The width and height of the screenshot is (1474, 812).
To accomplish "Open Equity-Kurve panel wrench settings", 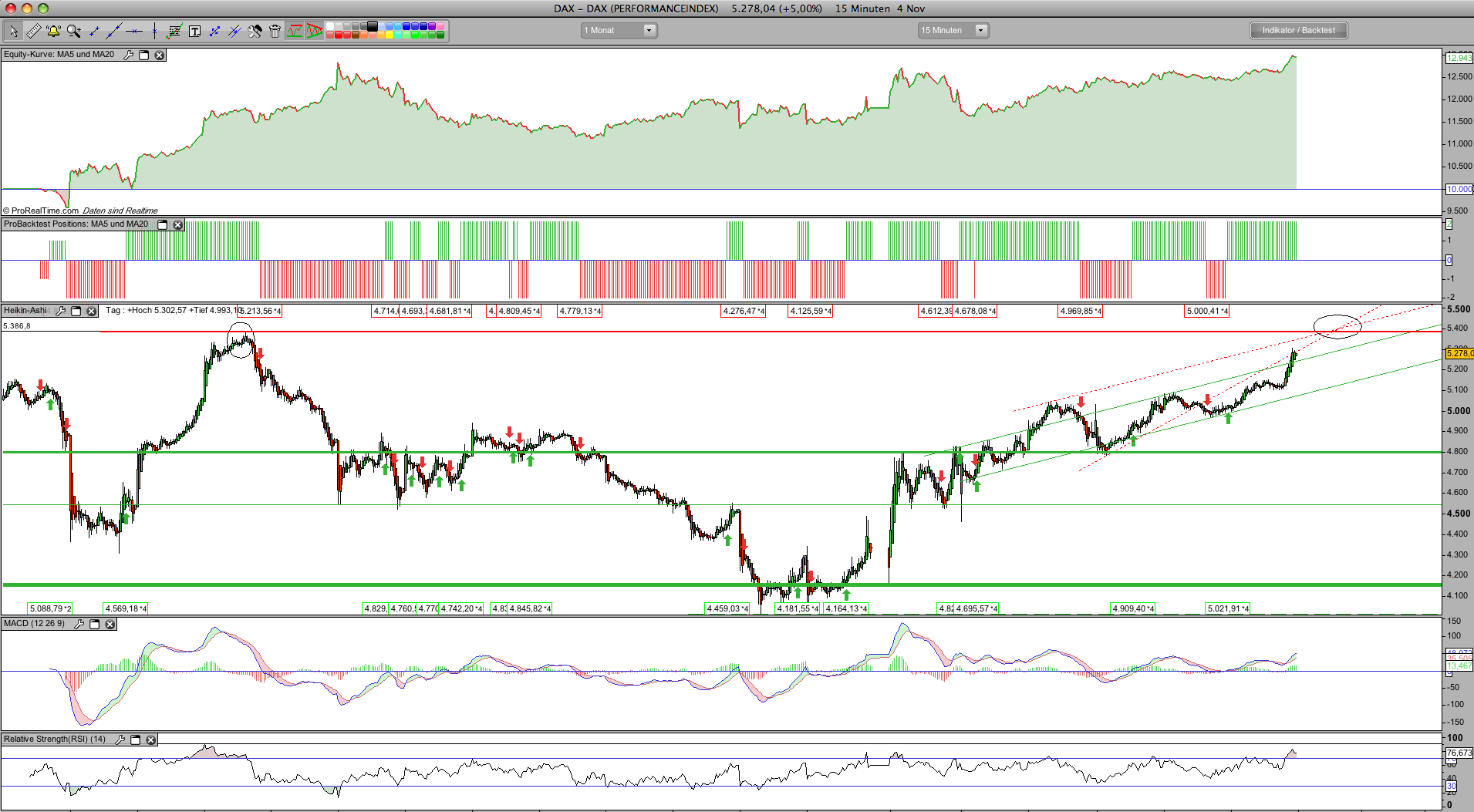I will coord(129,55).
